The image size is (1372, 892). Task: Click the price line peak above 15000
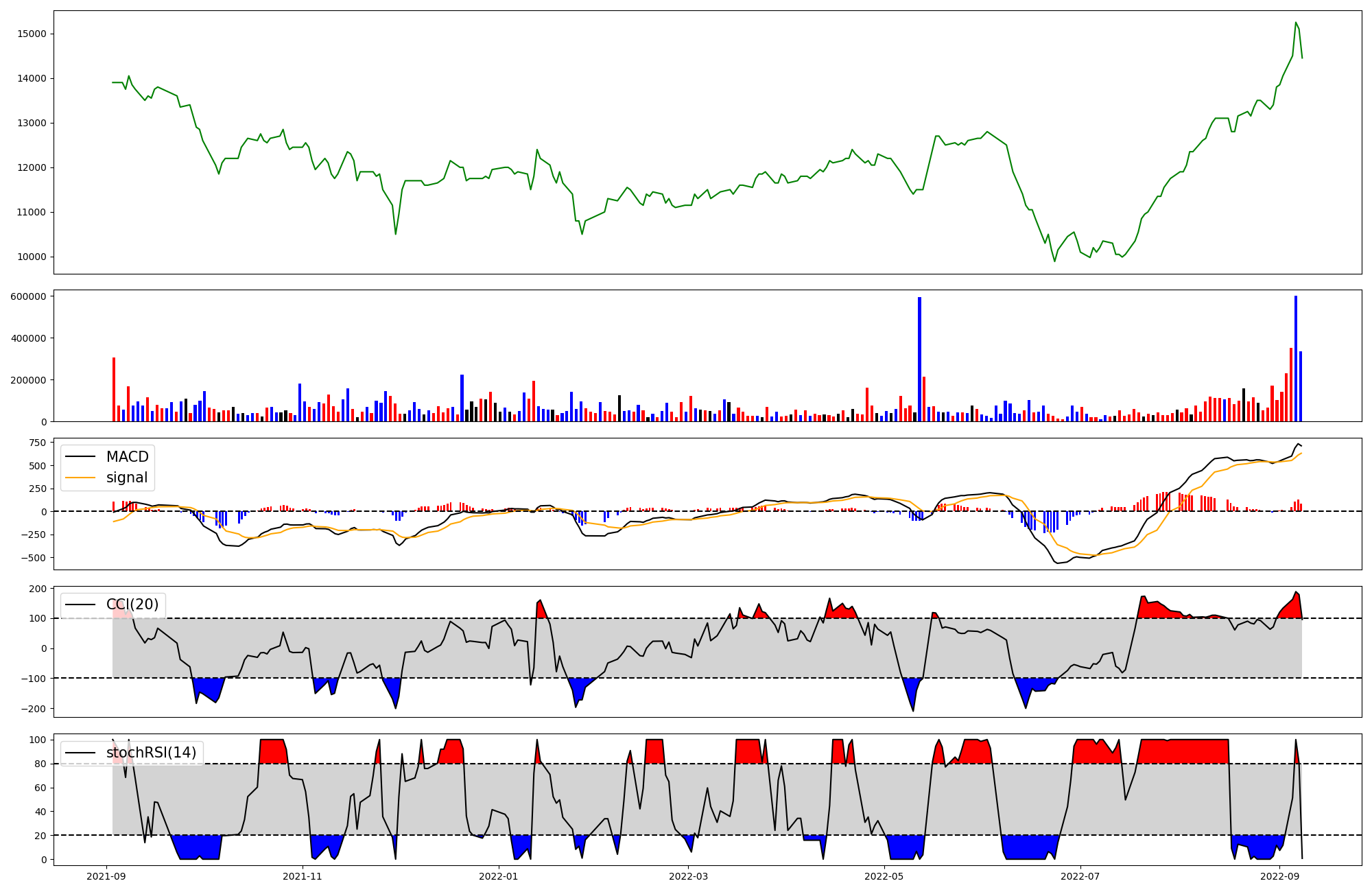[1296, 23]
